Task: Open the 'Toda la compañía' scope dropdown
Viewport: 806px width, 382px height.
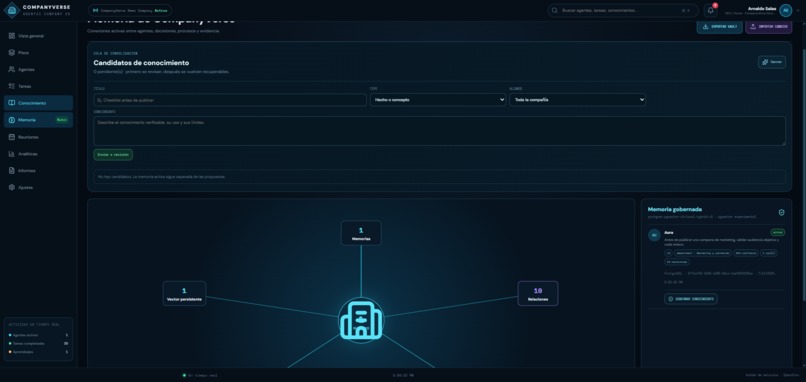Action: pyautogui.click(x=577, y=100)
